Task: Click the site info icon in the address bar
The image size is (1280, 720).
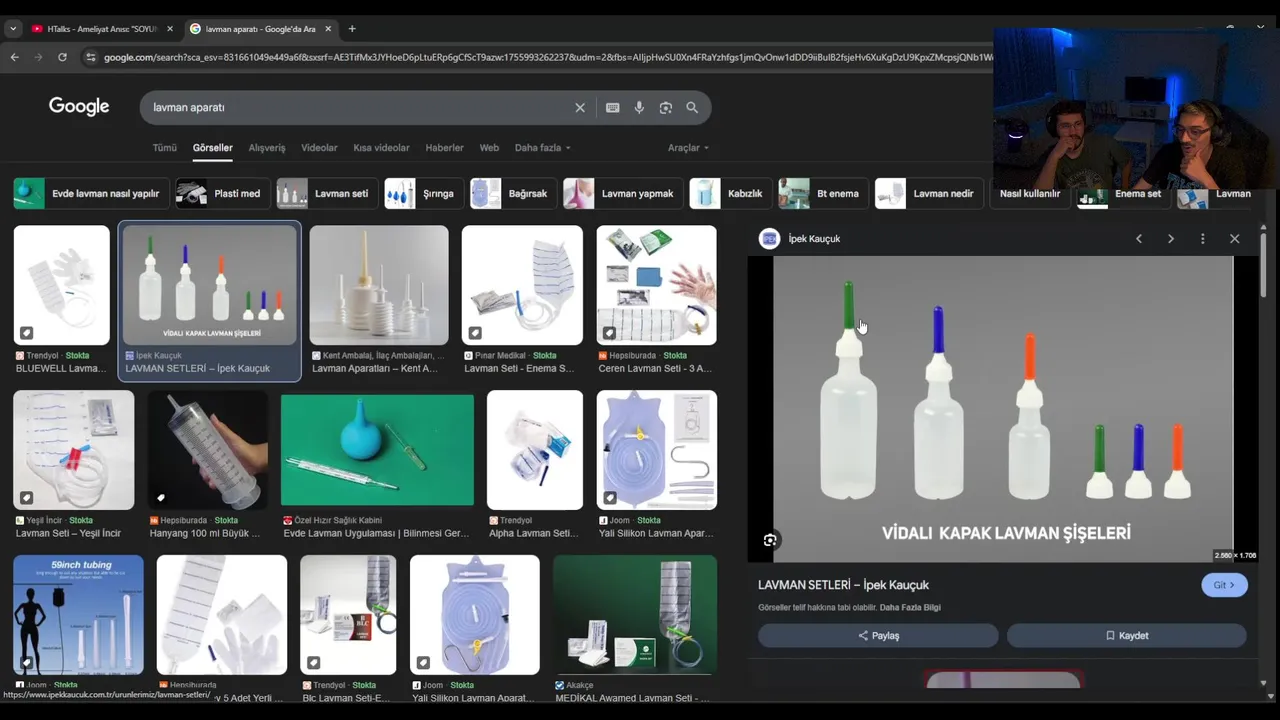Action: 91,57
